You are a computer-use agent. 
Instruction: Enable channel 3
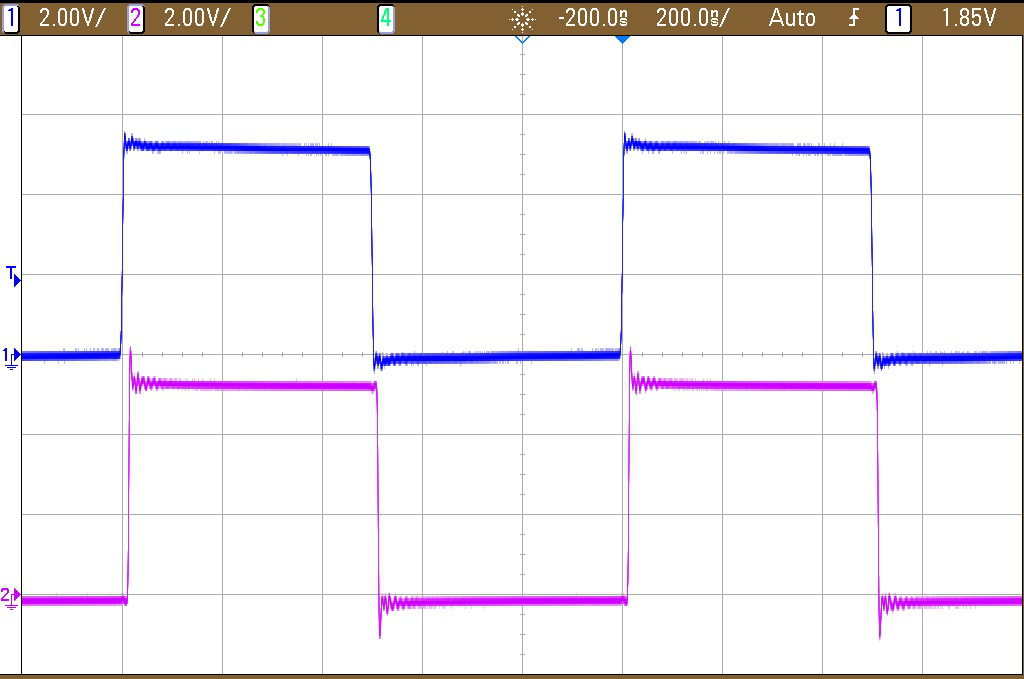260,17
